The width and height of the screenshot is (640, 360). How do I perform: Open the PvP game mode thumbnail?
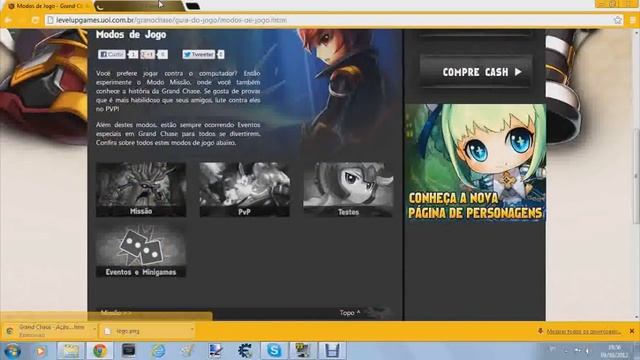point(244,189)
